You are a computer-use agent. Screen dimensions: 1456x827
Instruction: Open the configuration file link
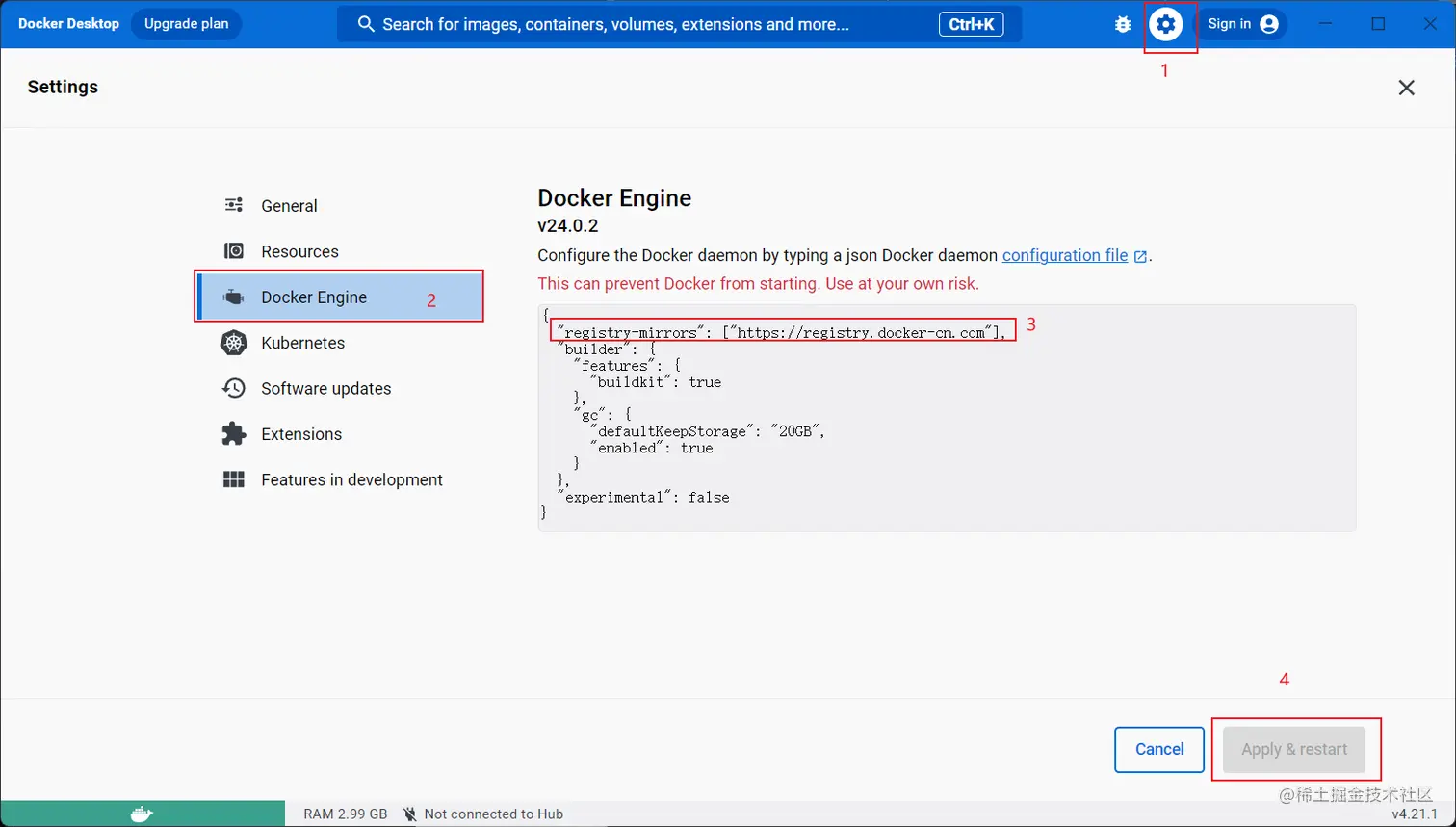click(x=1065, y=255)
